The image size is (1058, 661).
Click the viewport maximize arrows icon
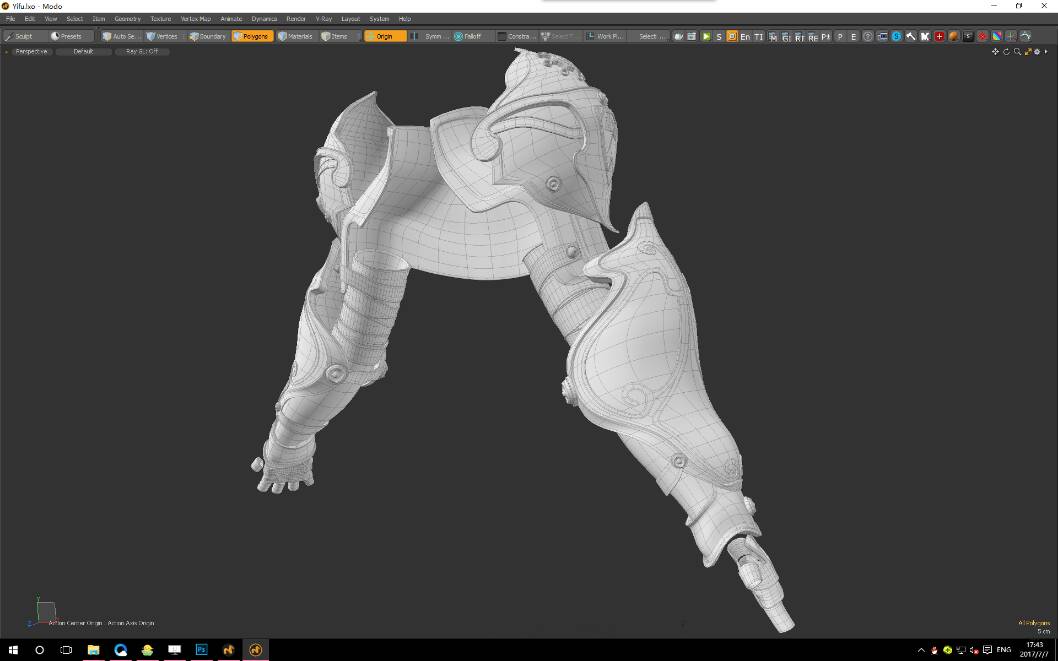pos(1028,52)
